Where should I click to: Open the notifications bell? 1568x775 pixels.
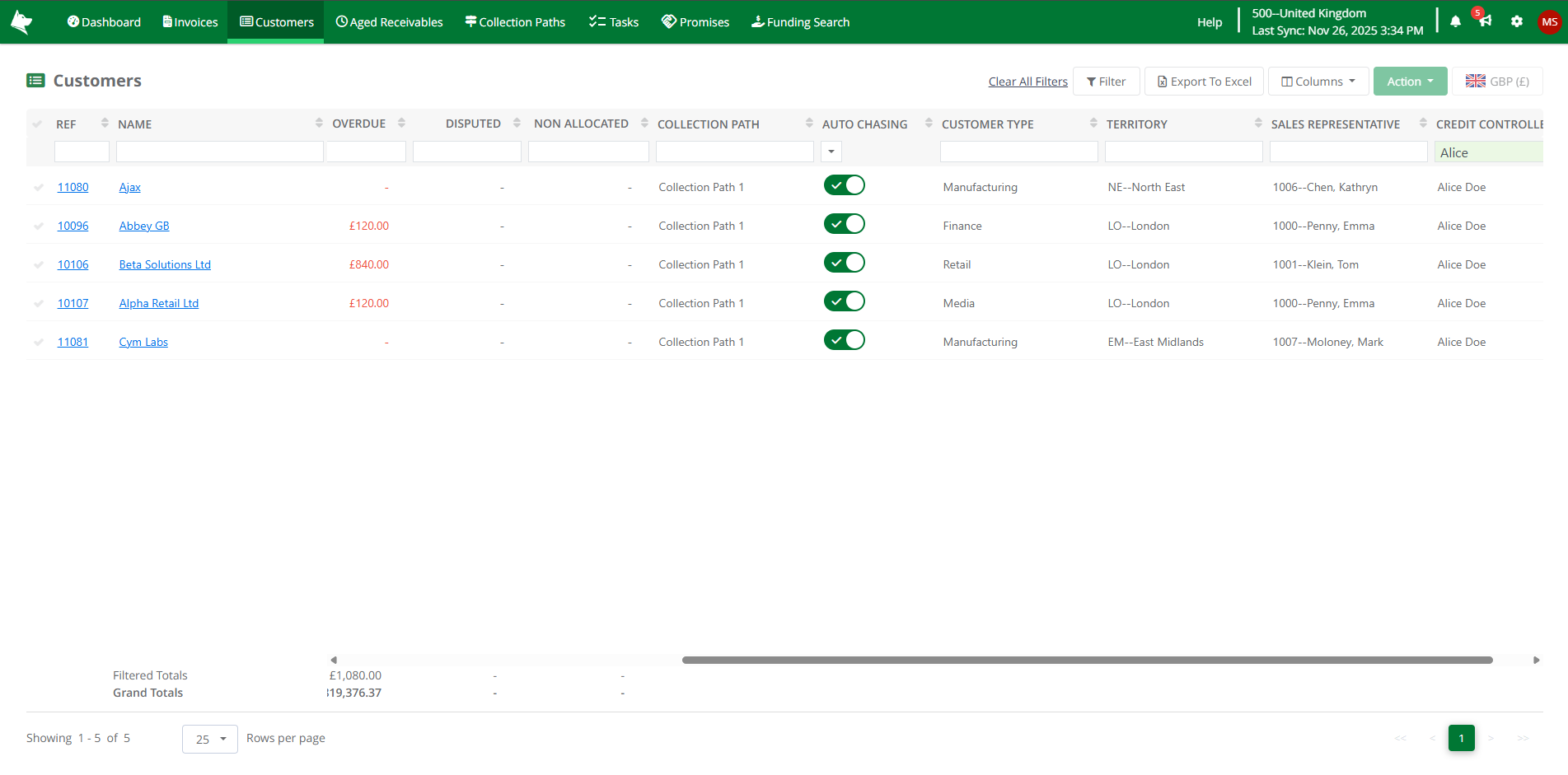[1455, 21]
